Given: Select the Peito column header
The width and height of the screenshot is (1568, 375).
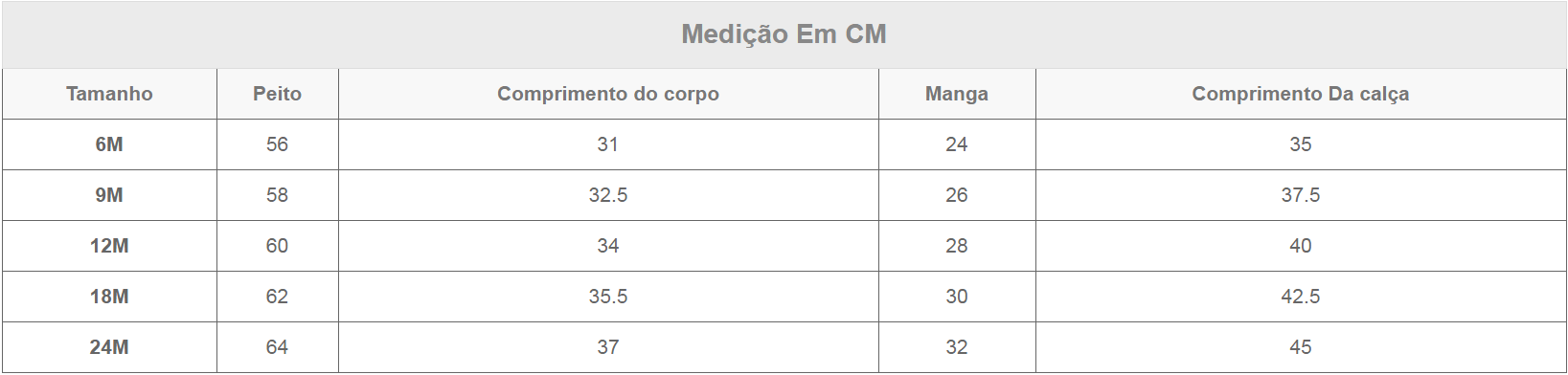Looking at the screenshot, I should point(277,94).
